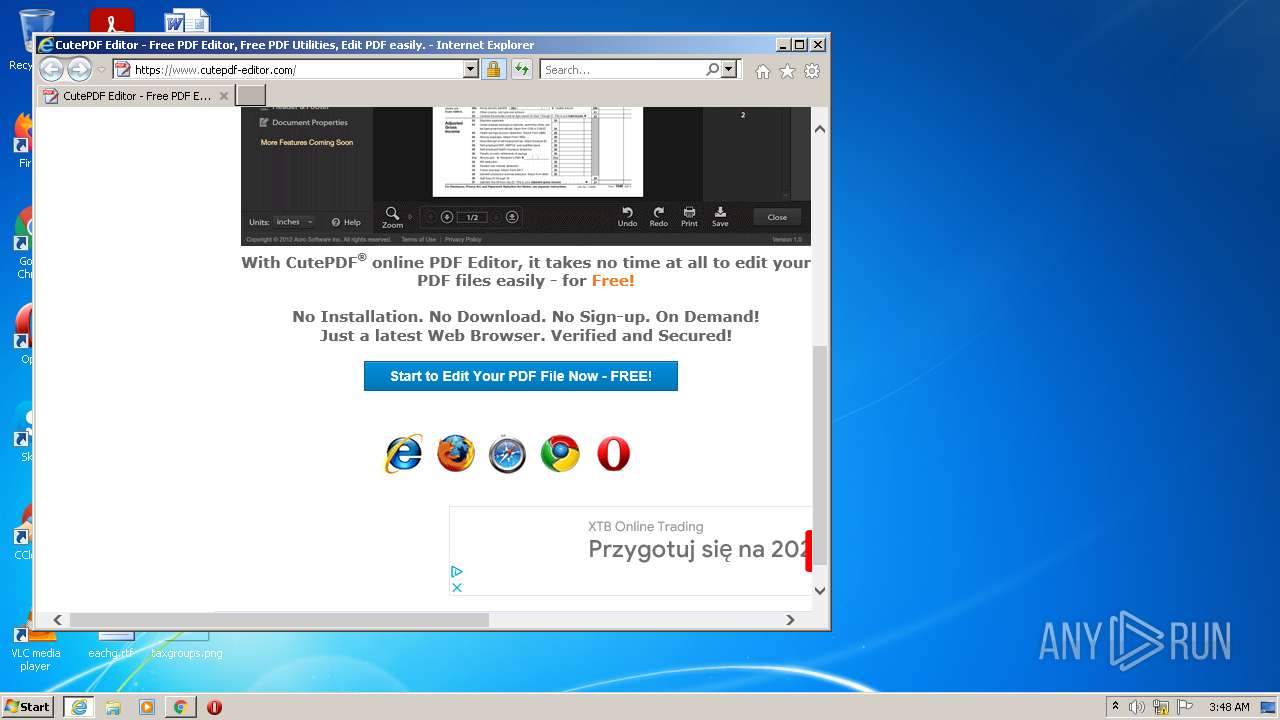Go forward with the IE Forward arrow

[79, 69]
